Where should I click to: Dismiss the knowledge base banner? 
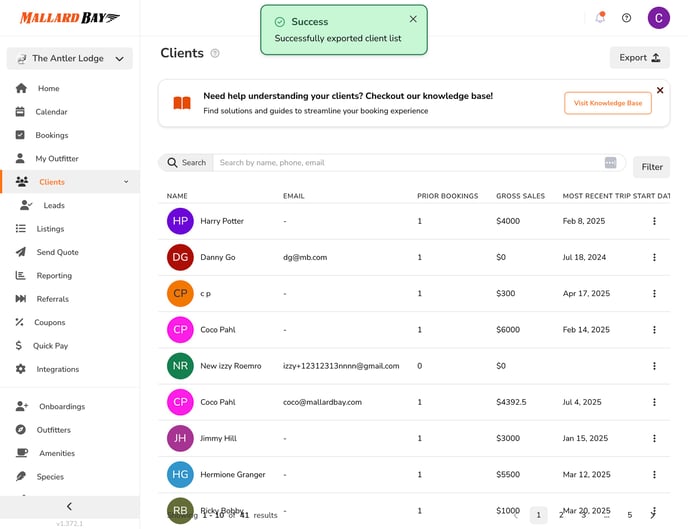click(660, 90)
